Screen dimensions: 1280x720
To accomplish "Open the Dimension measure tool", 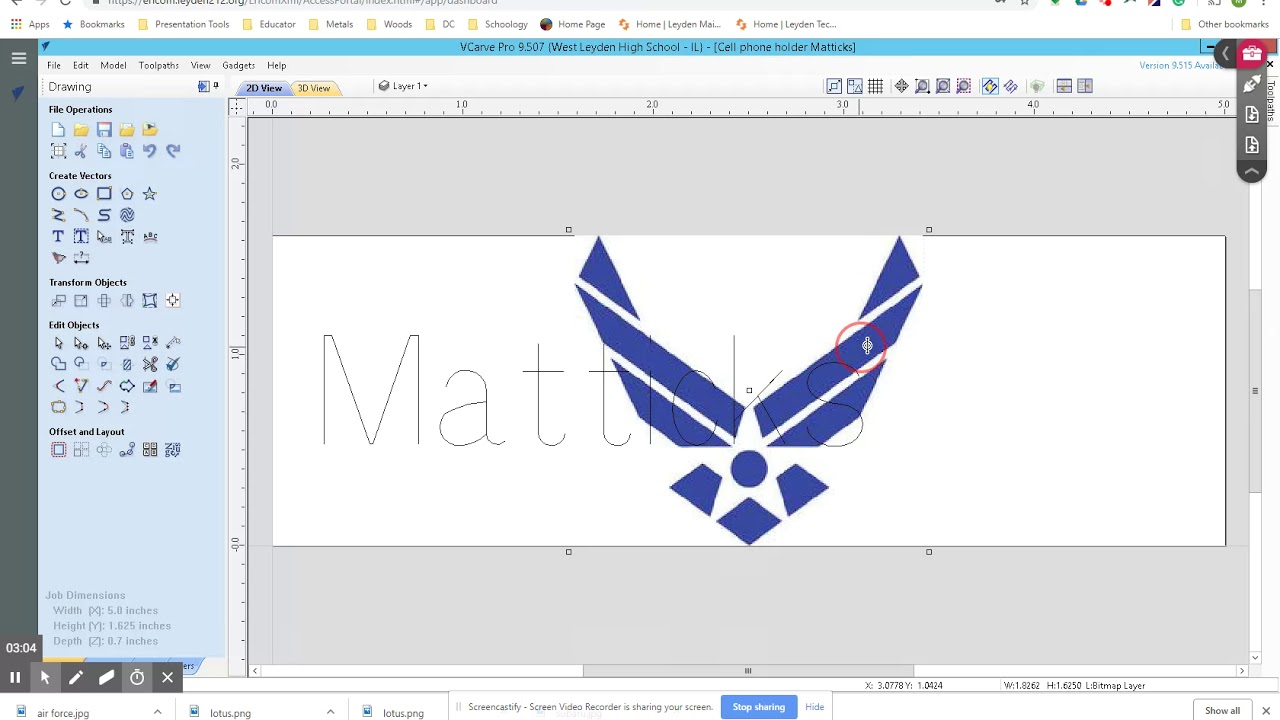I will tap(81, 258).
